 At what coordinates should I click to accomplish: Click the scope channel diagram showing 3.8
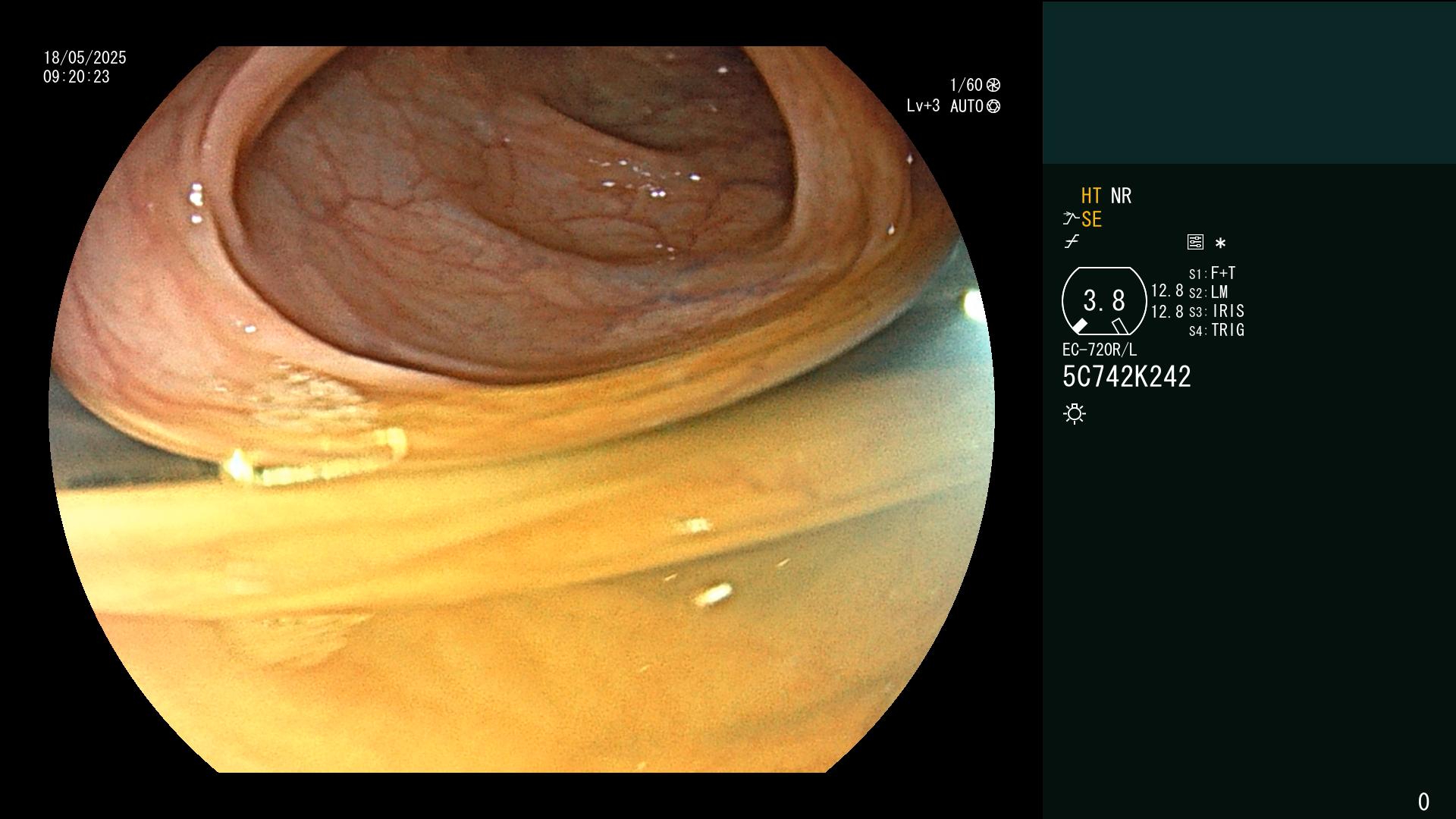(x=1104, y=301)
